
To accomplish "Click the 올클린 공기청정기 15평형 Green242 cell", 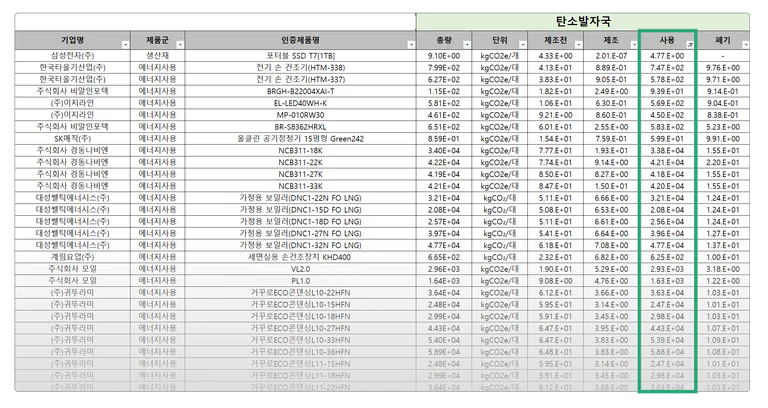I will [x=301, y=139].
